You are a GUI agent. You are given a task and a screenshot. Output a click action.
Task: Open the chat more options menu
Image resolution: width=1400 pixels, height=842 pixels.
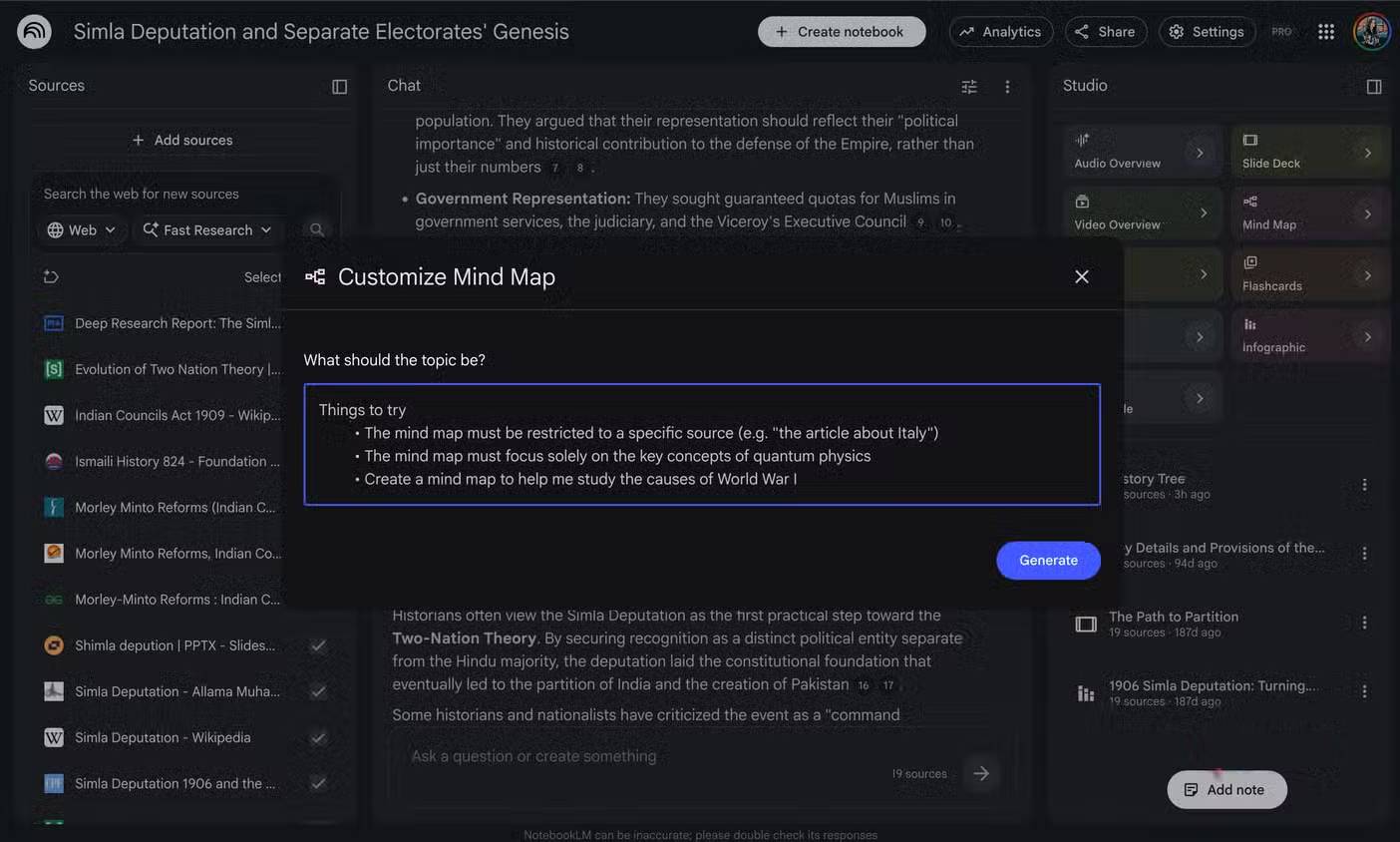(1007, 87)
